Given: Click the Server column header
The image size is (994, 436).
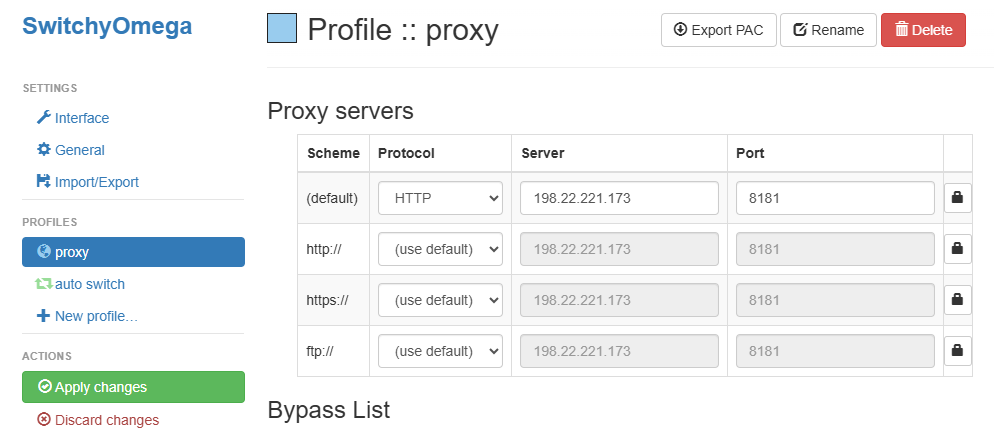Looking at the screenshot, I should pos(543,153).
